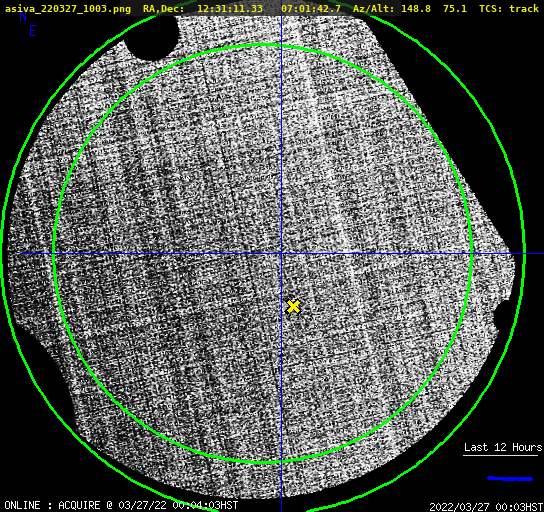Click the RA,Dec: label
This screenshot has width=544, height=512.
(163, 8)
